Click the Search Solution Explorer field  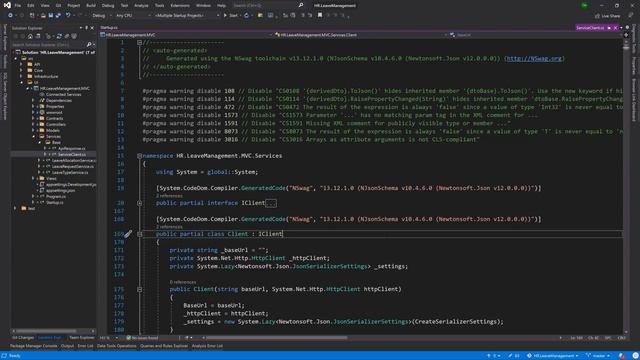point(53,44)
